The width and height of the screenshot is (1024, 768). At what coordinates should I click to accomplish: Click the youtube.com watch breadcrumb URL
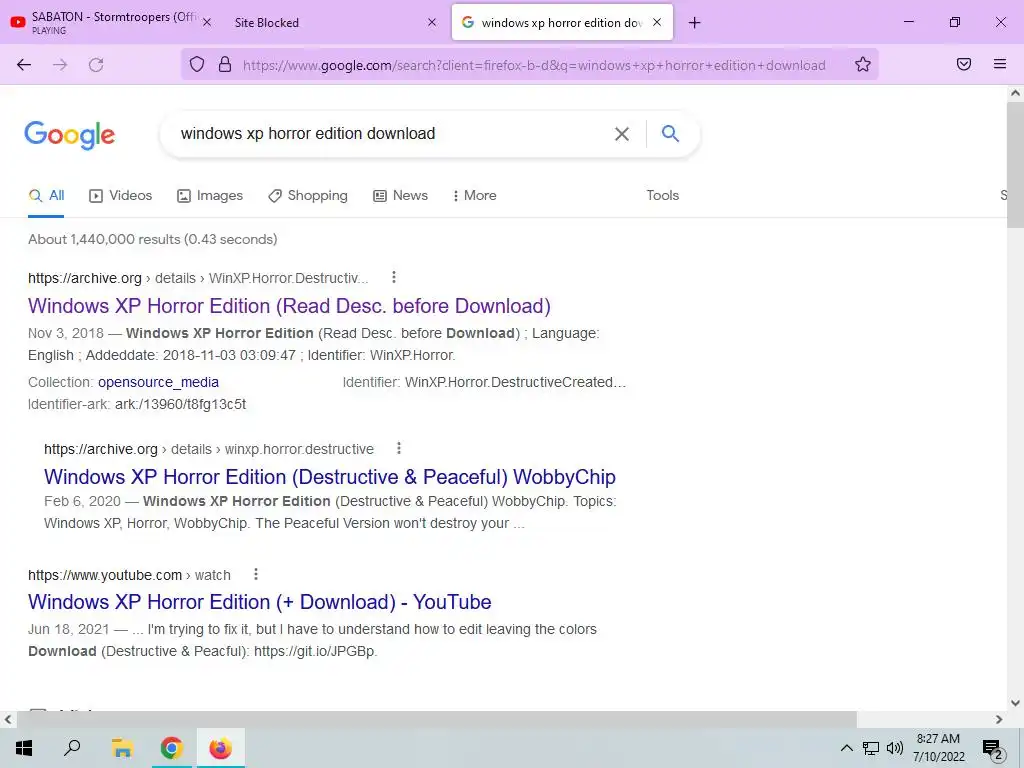pyautogui.click(x=129, y=575)
